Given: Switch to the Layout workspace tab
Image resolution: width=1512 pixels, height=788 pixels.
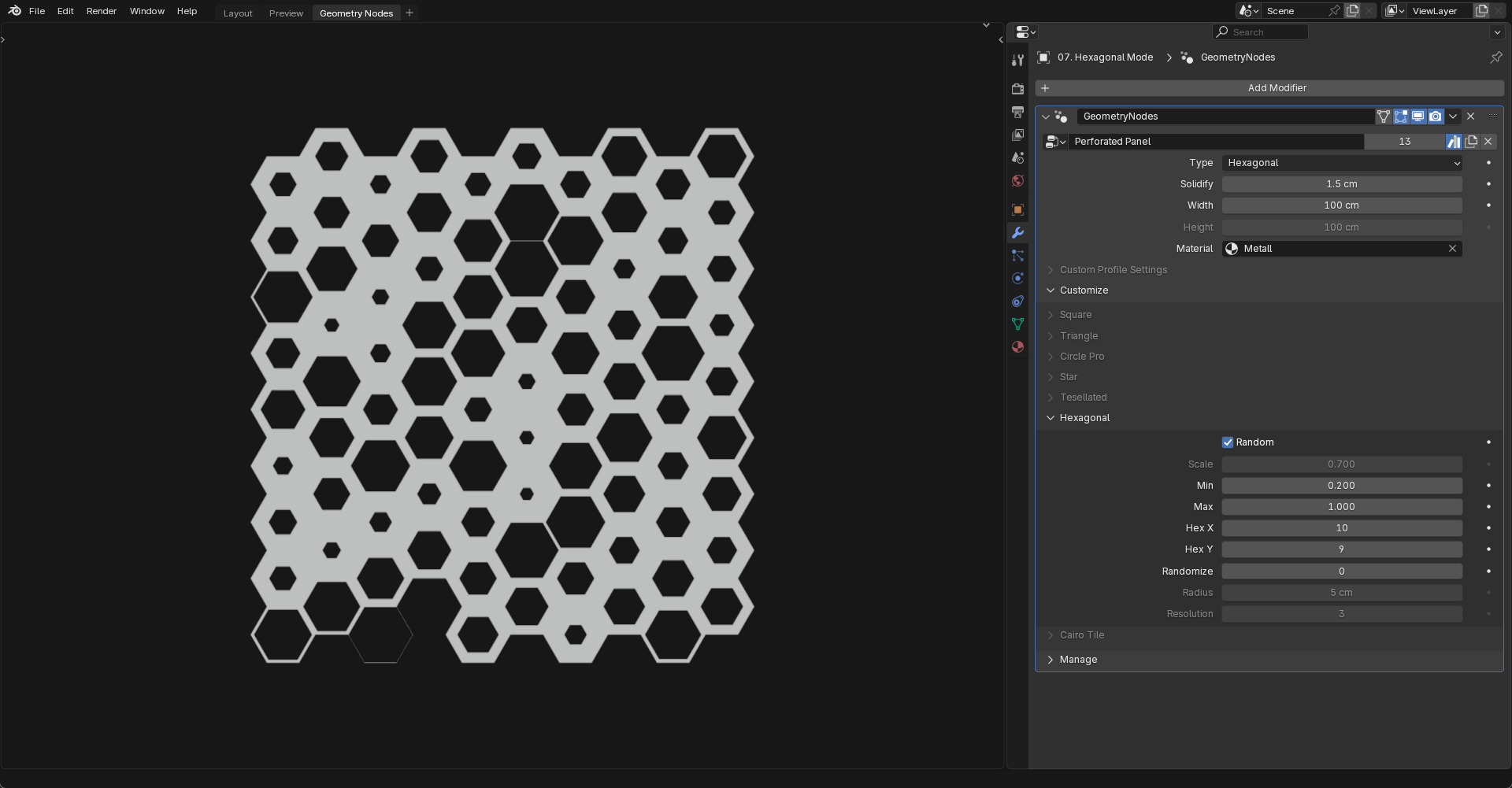Looking at the screenshot, I should pyautogui.click(x=237, y=13).
